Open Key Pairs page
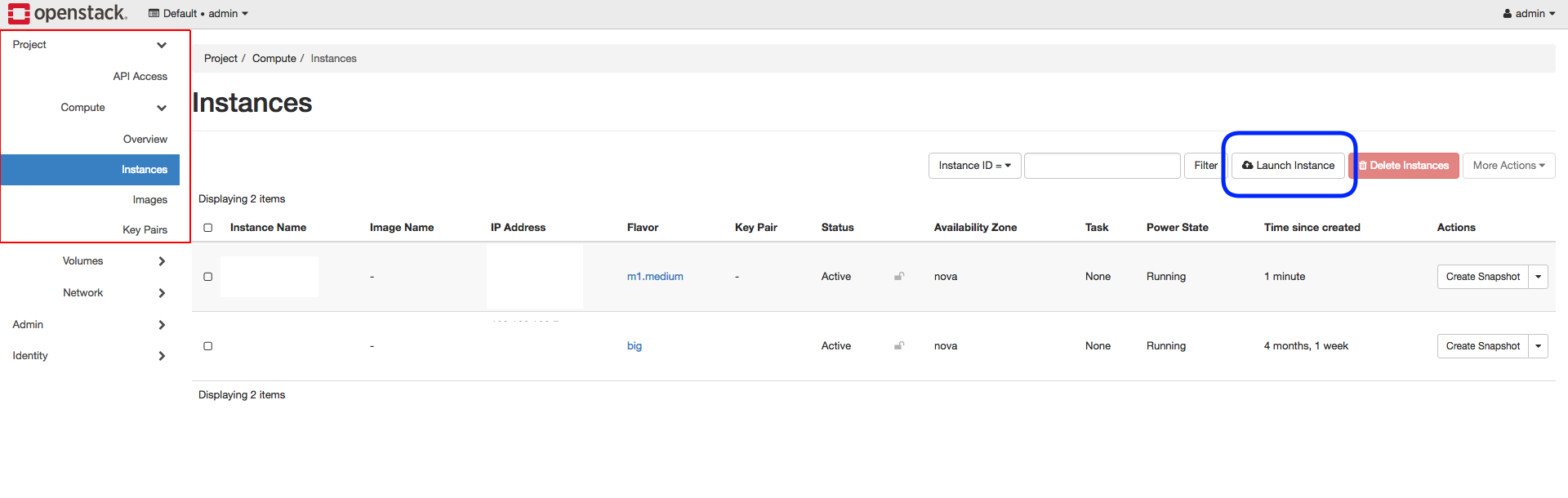1568x498 pixels. pos(145,230)
